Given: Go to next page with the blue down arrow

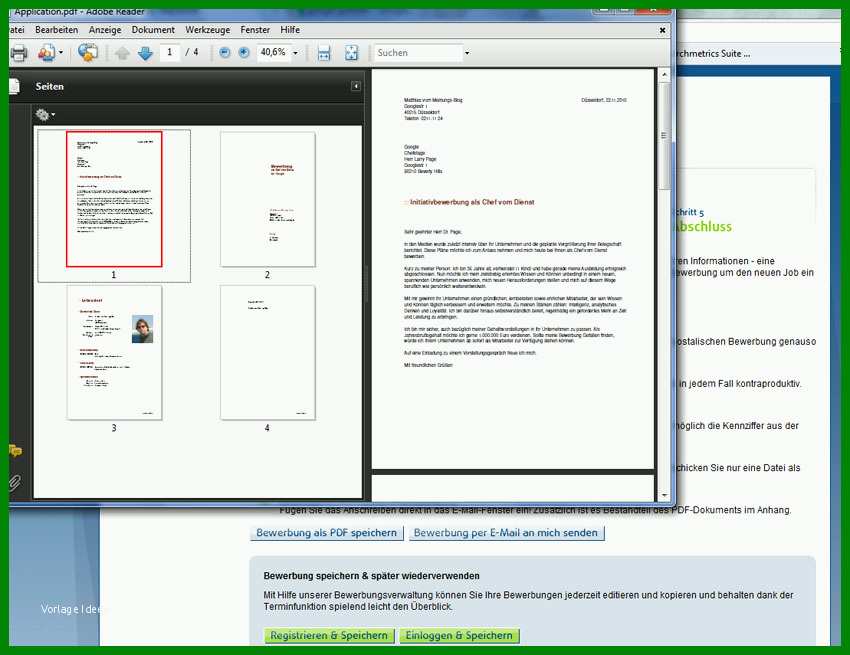Looking at the screenshot, I should pos(145,53).
